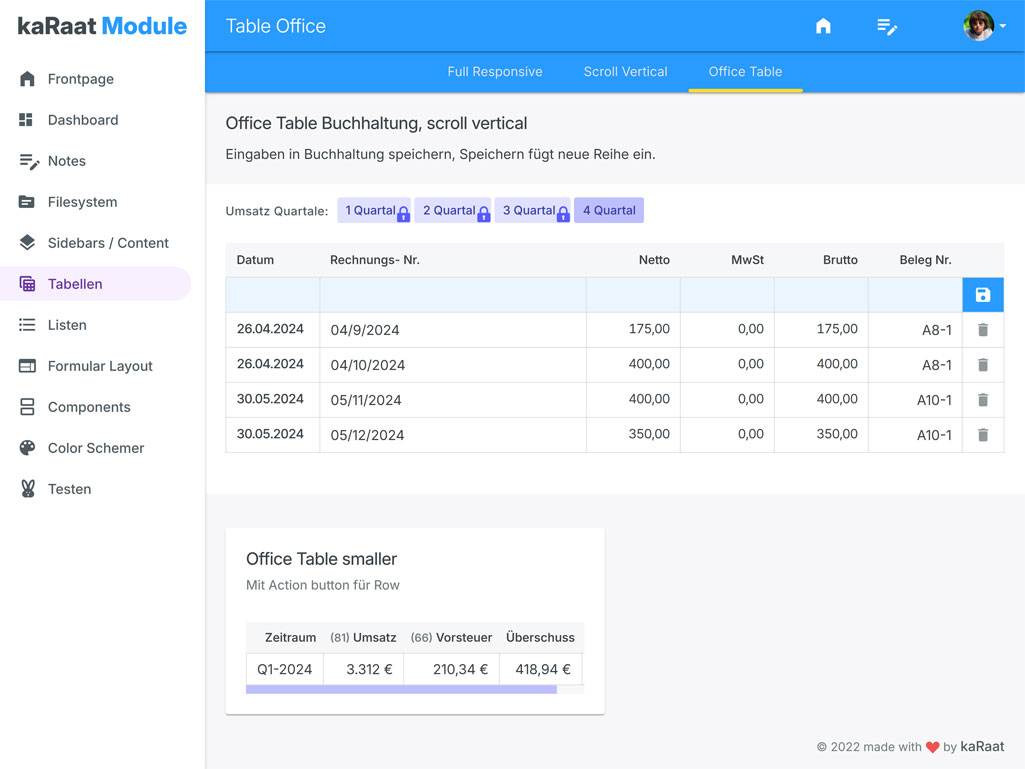Toggle the 4 Quartal selection
The width and height of the screenshot is (1025, 769).
pyautogui.click(x=608, y=210)
